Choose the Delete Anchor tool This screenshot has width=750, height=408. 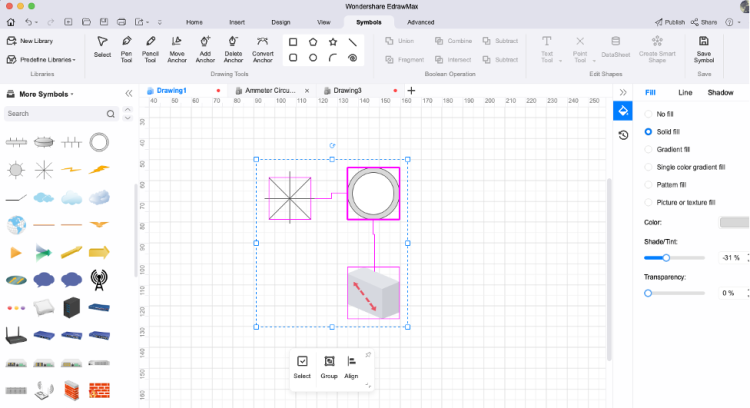(x=233, y=49)
